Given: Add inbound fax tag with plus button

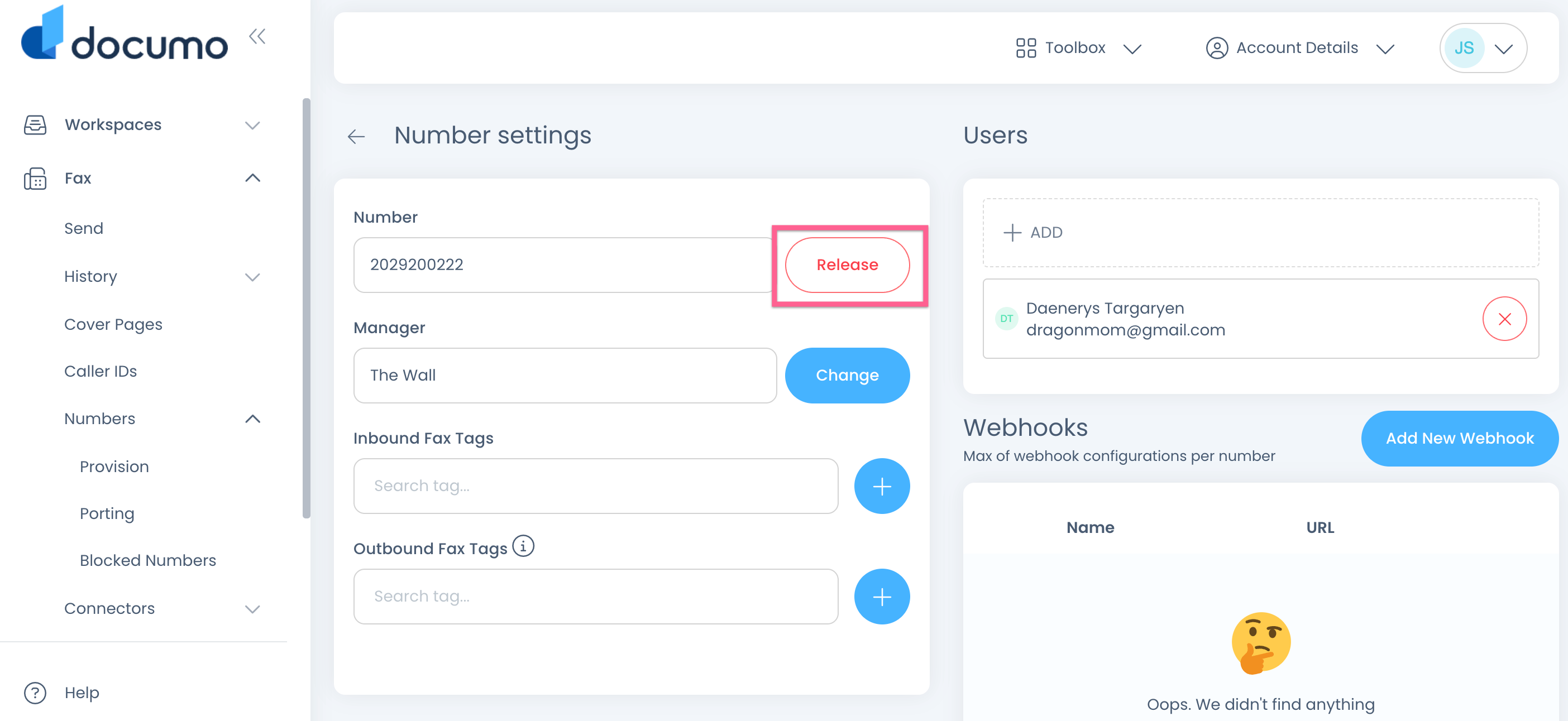Looking at the screenshot, I should tap(881, 486).
